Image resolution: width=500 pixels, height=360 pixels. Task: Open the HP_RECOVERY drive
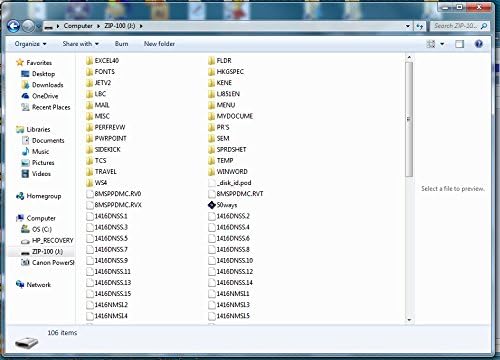click(52, 240)
